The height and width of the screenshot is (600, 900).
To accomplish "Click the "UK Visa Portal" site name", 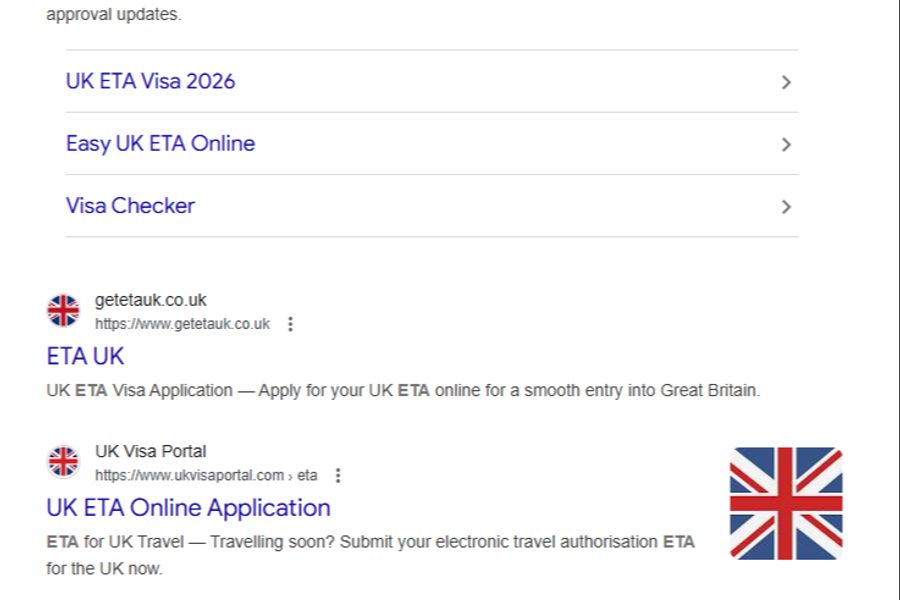I will [x=149, y=451].
